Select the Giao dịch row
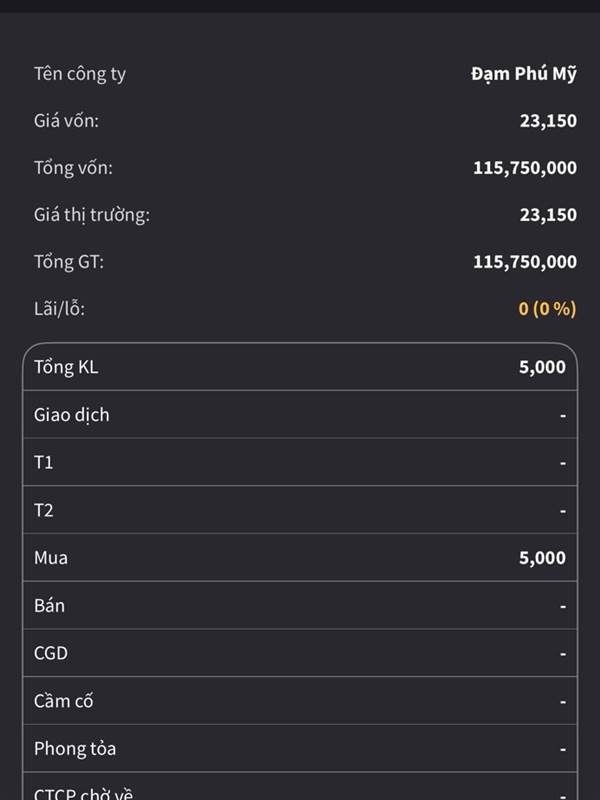 [x=300, y=415]
